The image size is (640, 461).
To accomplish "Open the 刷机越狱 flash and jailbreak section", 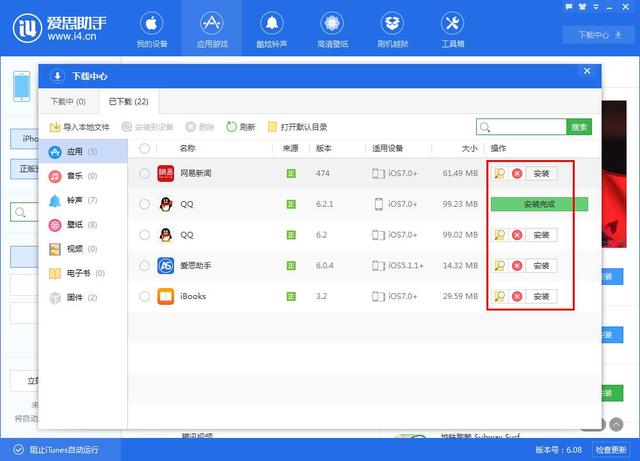I will pyautogui.click(x=392, y=30).
